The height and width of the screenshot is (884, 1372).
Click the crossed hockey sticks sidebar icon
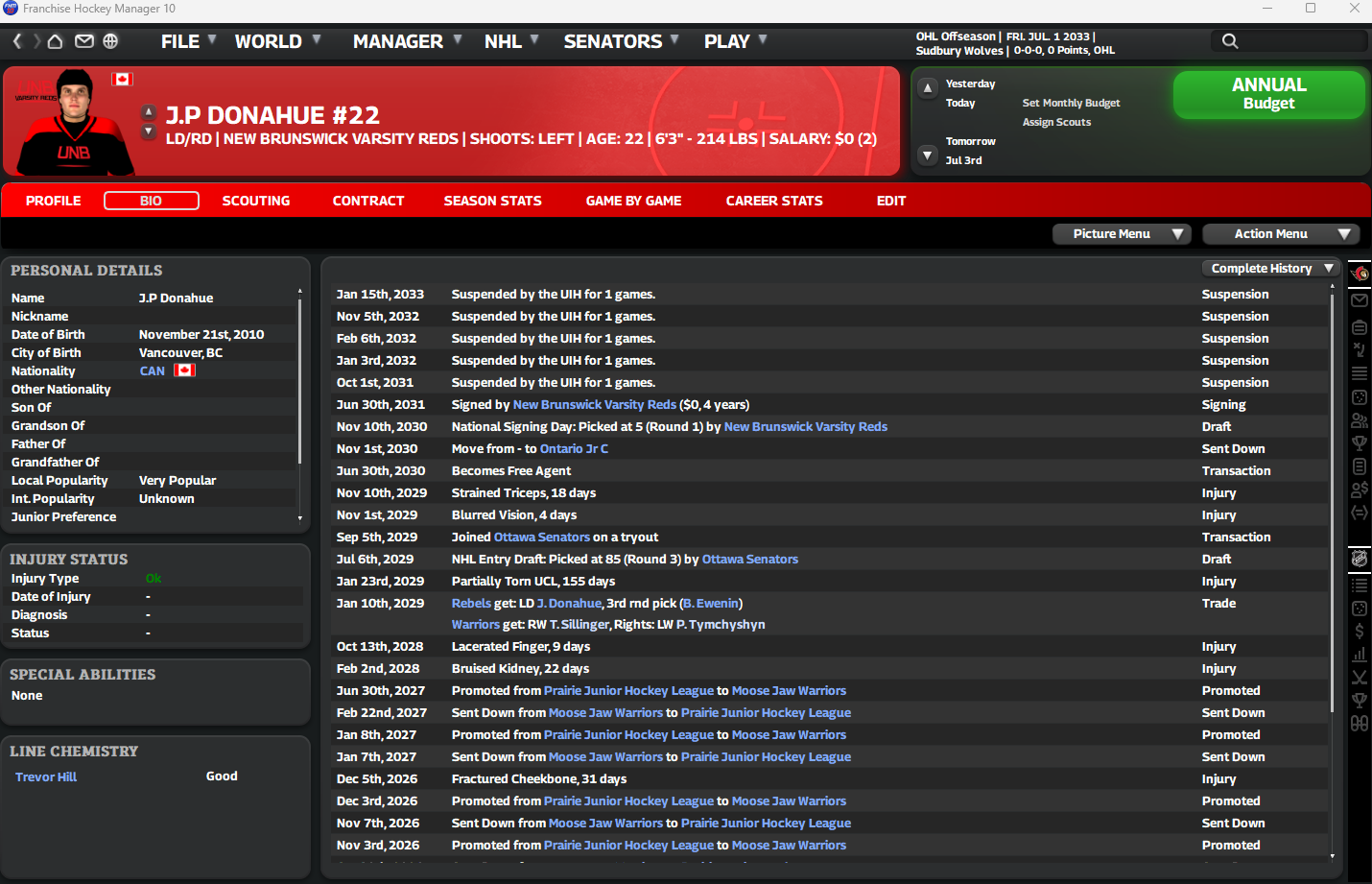click(1360, 677)
